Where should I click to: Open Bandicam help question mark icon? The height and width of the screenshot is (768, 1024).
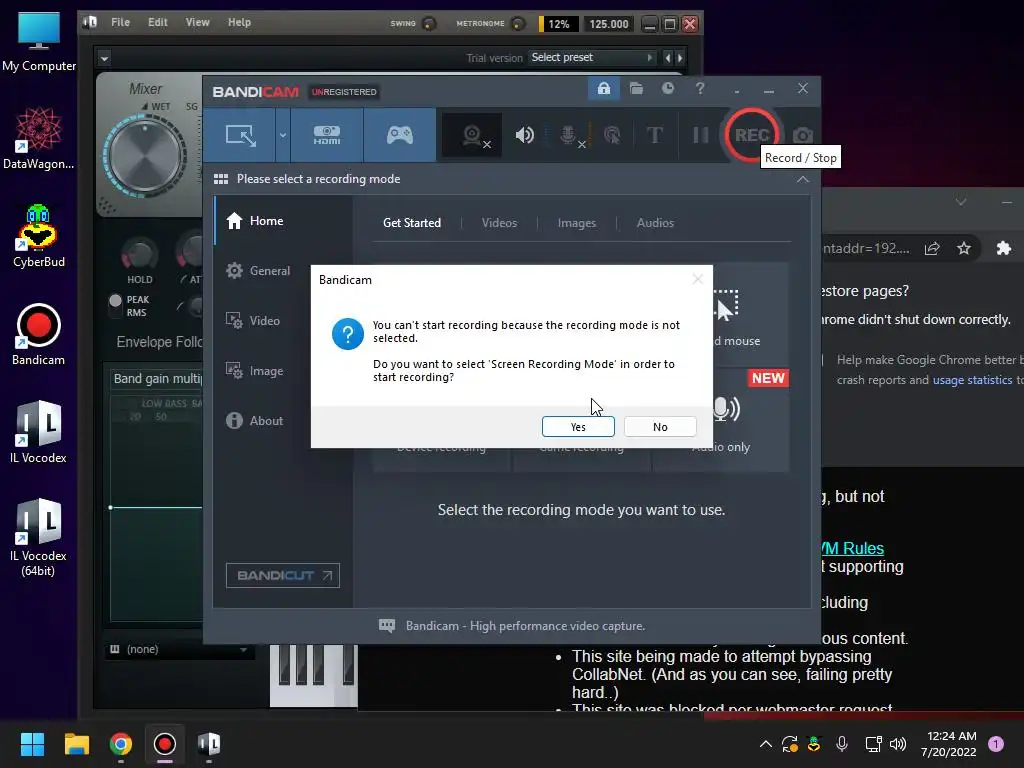(699, 88)
